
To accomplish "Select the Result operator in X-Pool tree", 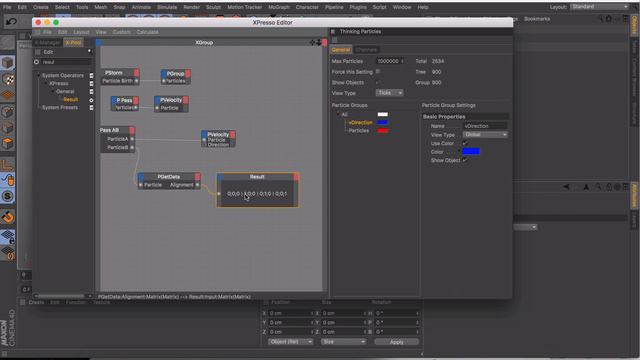I will (x=71, y=100).
